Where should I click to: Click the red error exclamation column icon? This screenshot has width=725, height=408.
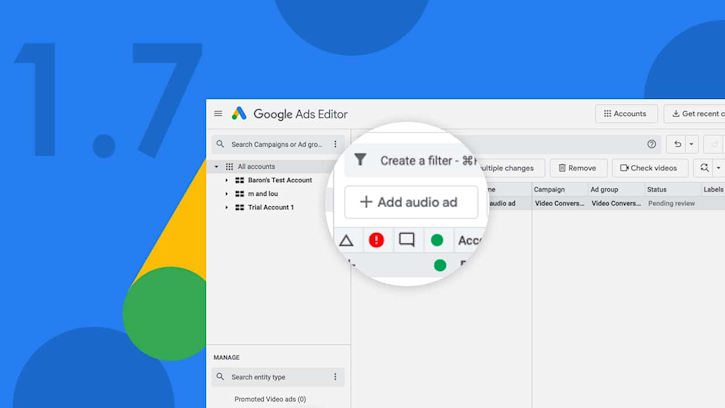376,240
